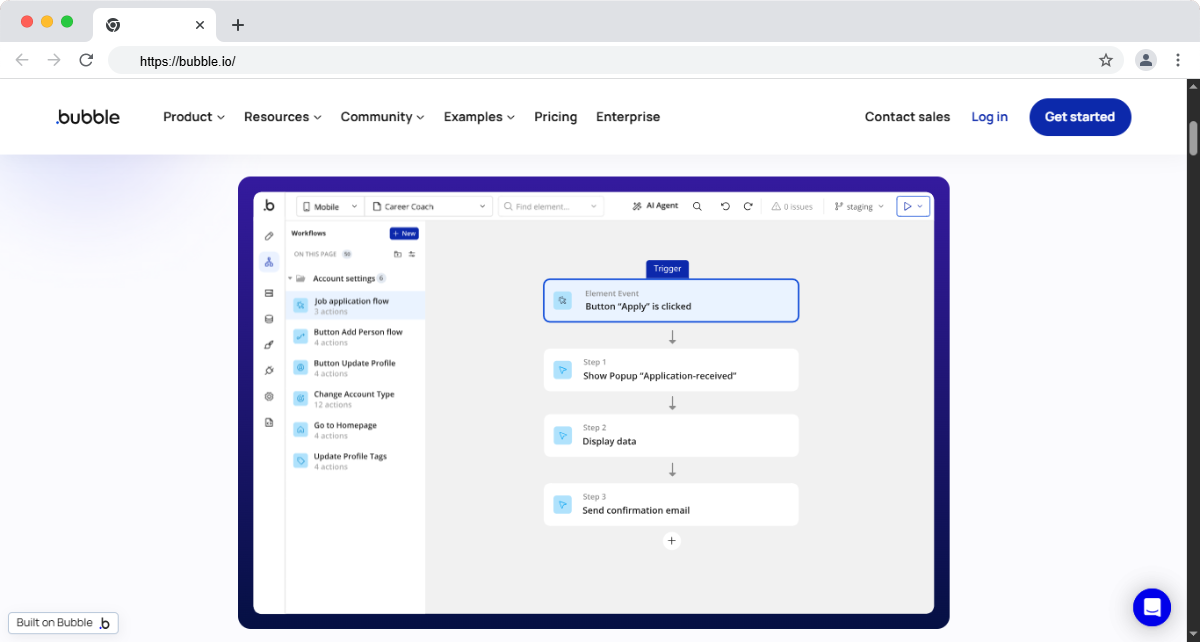Image resolution: width=1200 pixels, height=642 pixels.
Task: Open the Examples dropdown
Action: (480, 117)
